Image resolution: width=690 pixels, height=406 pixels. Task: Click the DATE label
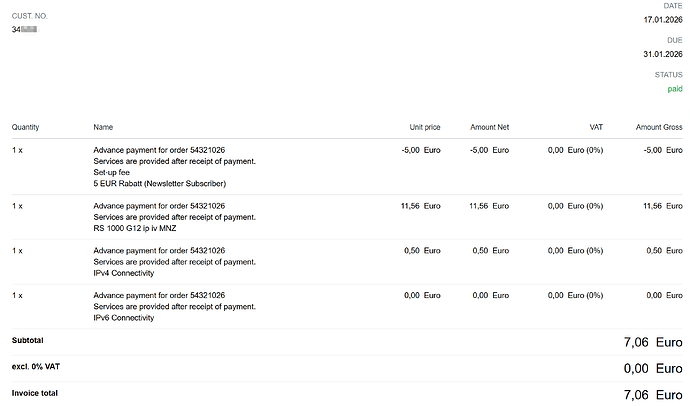click(673, 6)
